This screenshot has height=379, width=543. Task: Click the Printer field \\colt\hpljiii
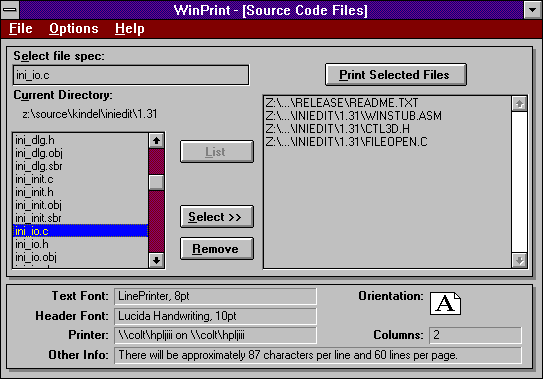(x=215, y=335)
